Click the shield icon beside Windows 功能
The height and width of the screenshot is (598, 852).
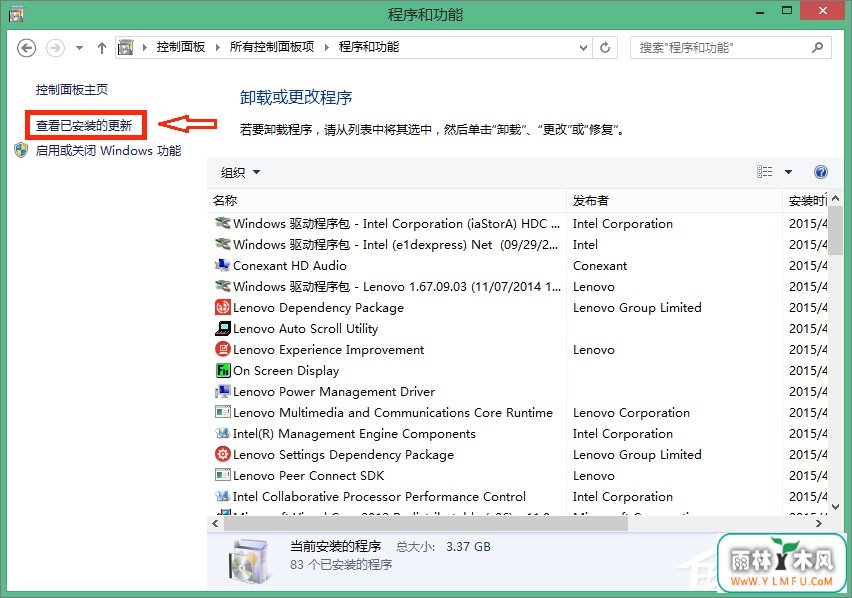pos(21,150)
